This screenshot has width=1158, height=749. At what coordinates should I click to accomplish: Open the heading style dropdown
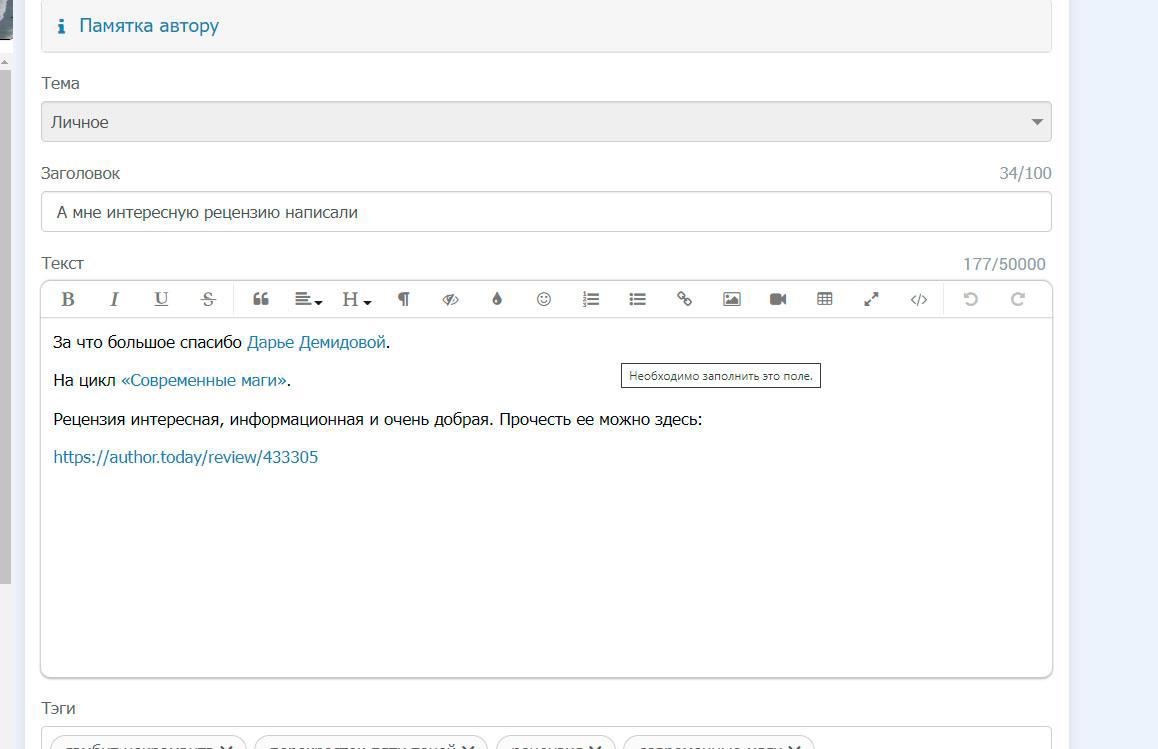(356, 299)
